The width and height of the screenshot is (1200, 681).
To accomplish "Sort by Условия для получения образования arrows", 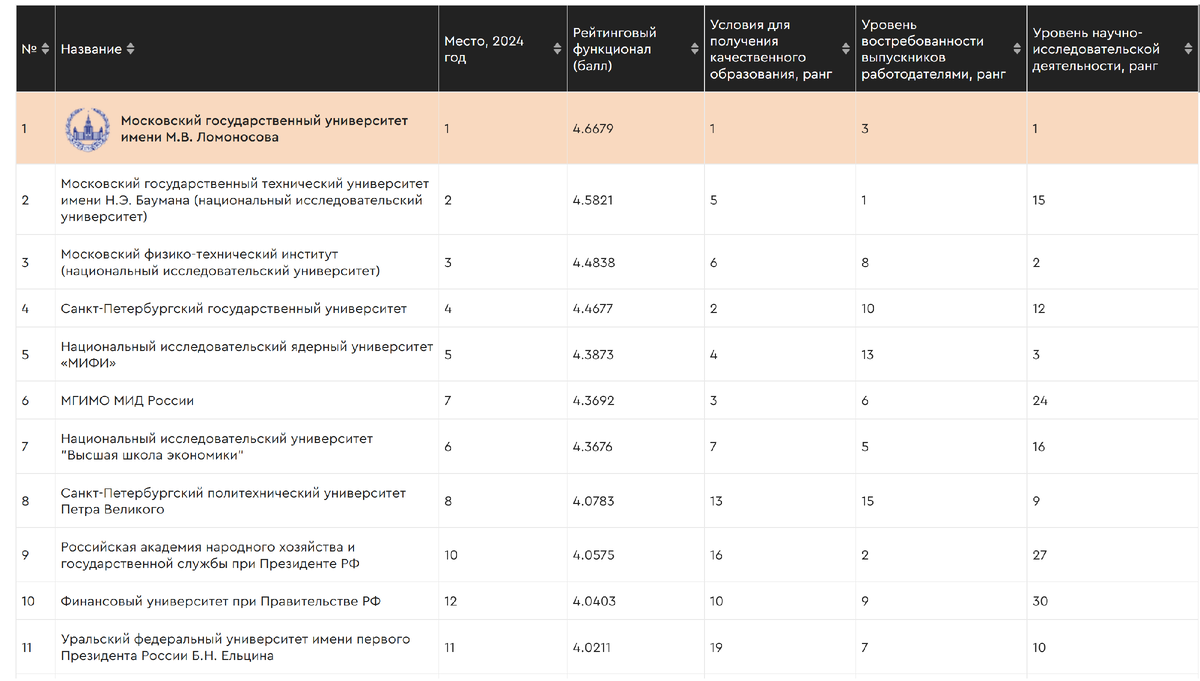I will tap(846, 49).
